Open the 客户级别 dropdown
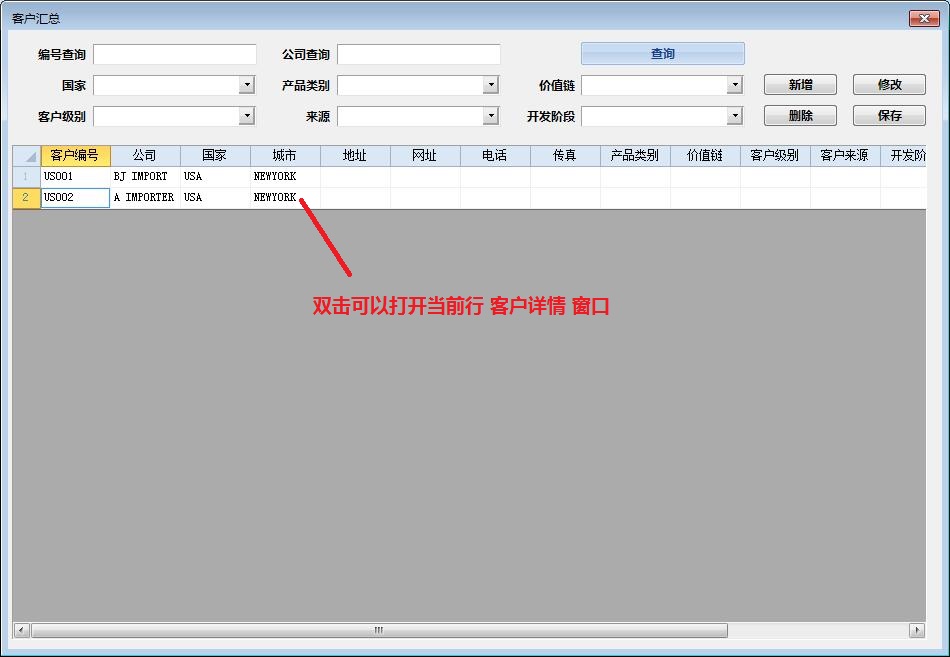Screen dimensions: 950x657 click(247, 116)
